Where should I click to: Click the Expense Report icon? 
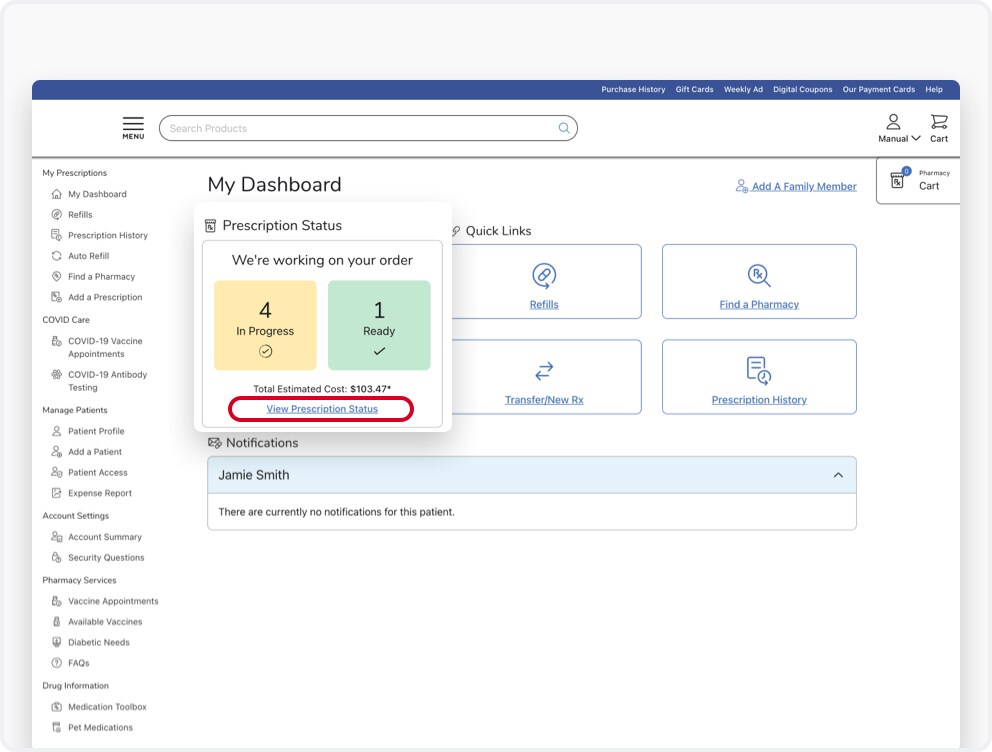coord(56,493)
